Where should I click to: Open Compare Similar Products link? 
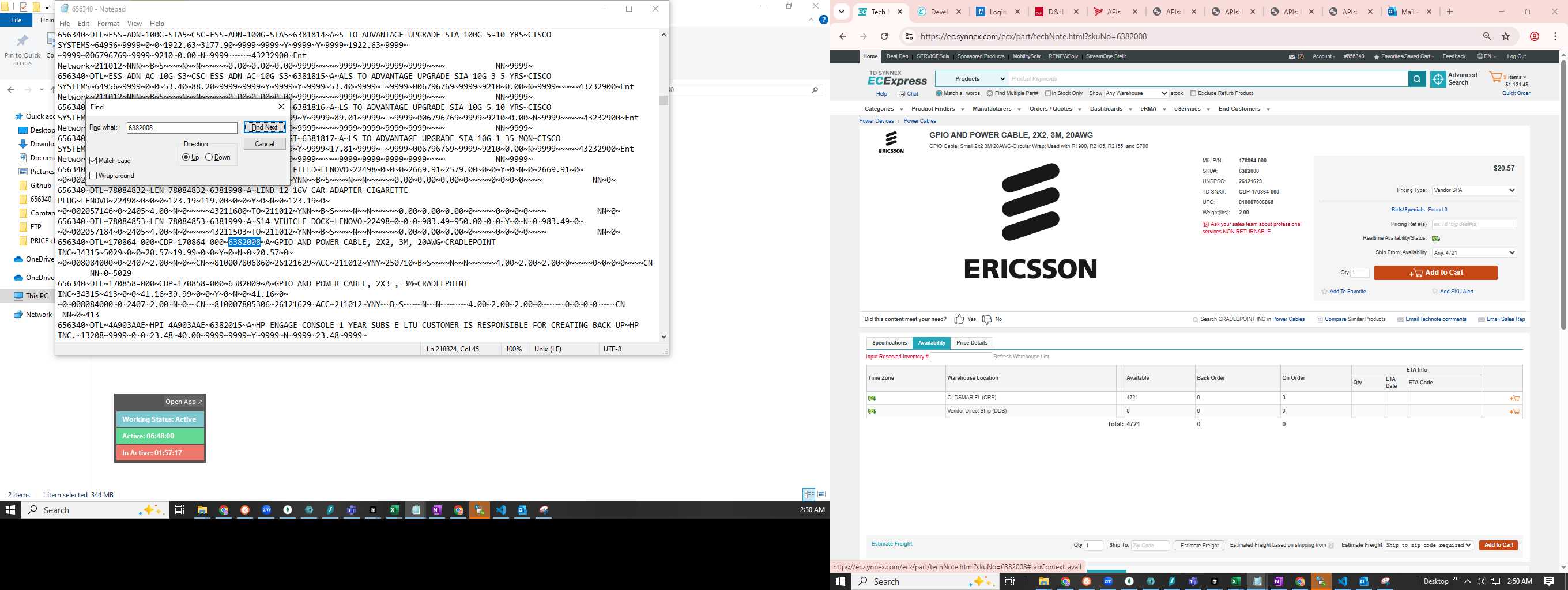(1350, 319)
